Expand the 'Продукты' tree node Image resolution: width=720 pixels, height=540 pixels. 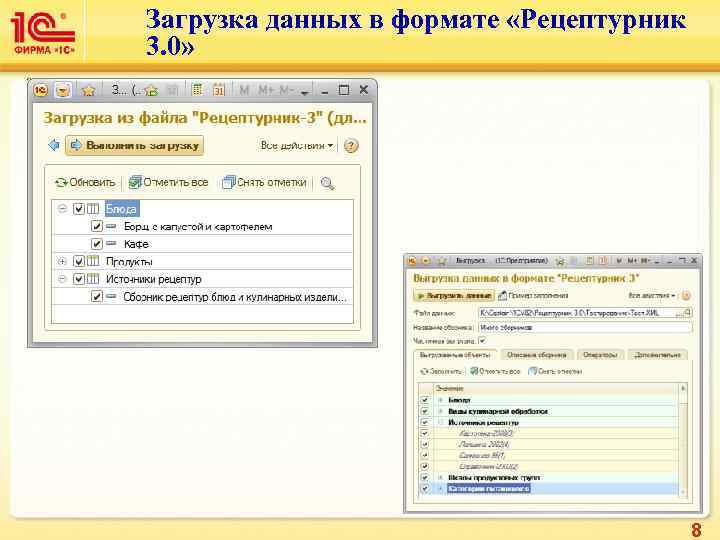[x=62, y=261]
